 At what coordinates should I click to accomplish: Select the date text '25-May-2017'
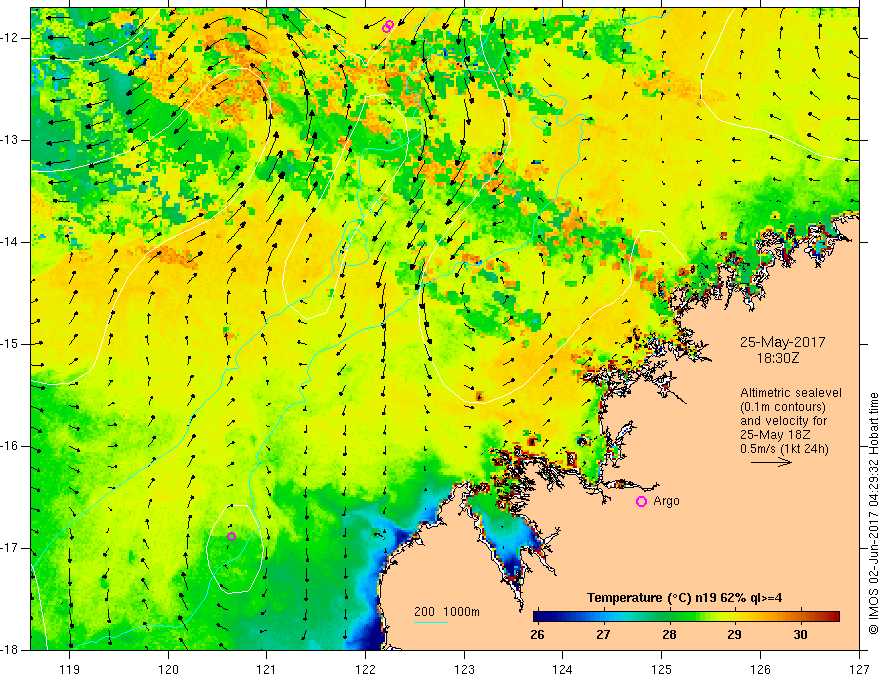[x=782, y=342]
